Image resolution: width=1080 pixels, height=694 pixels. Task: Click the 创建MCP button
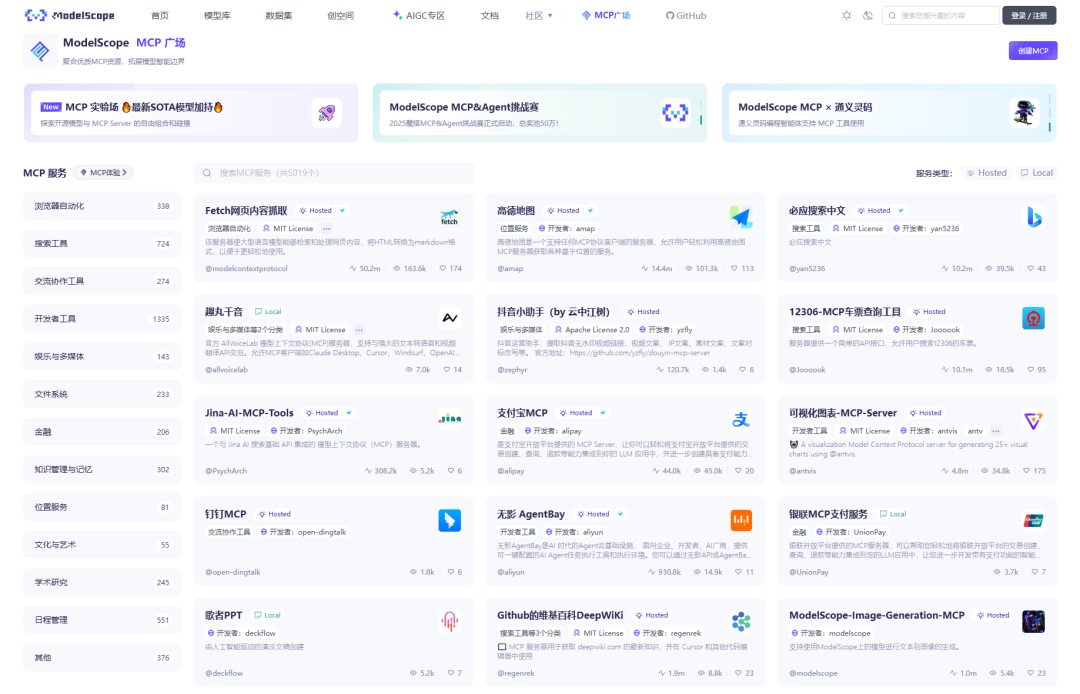pyautogui.click(x=1032, y=51)
